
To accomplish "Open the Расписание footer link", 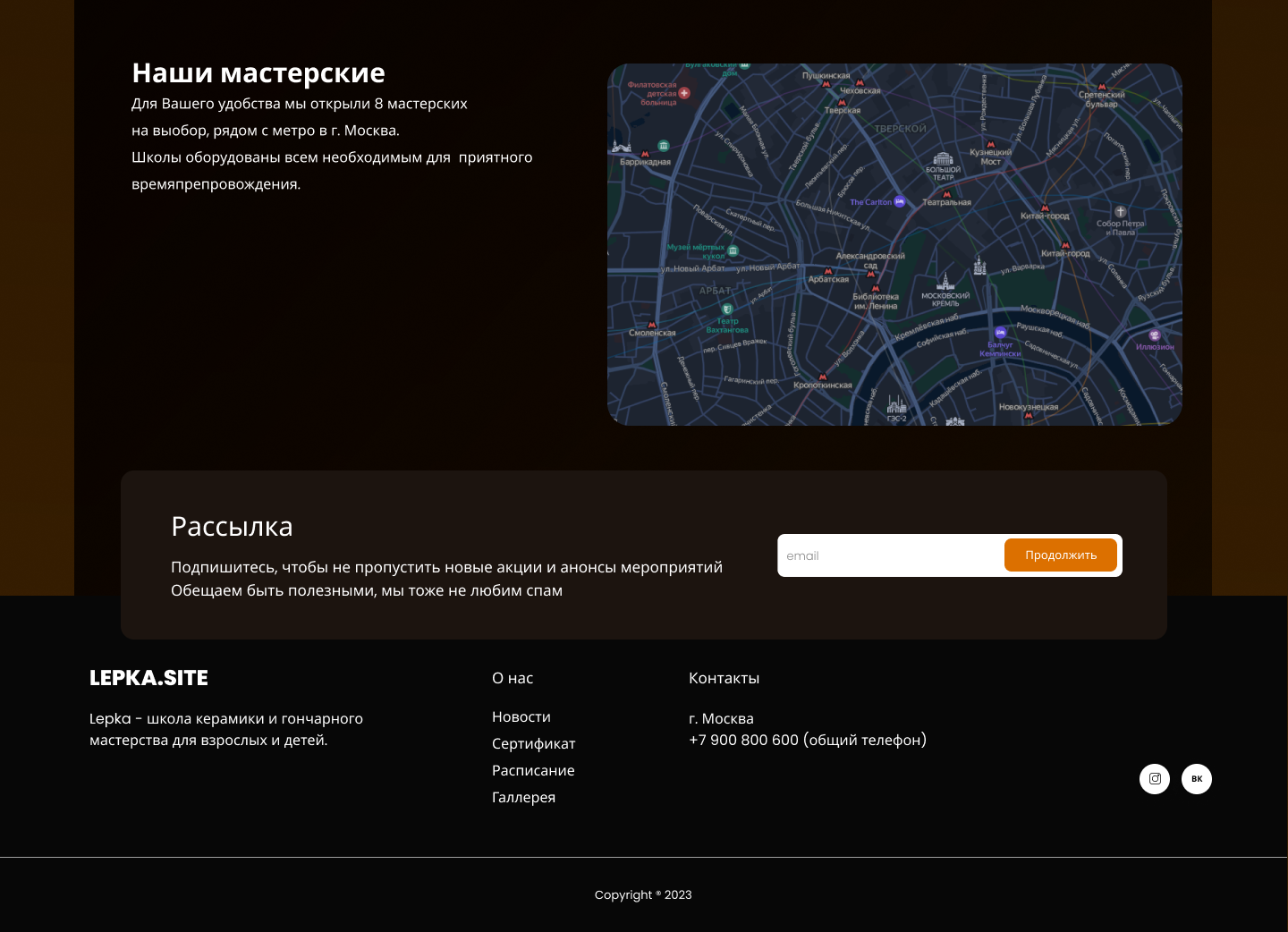I will click(533, 771).
